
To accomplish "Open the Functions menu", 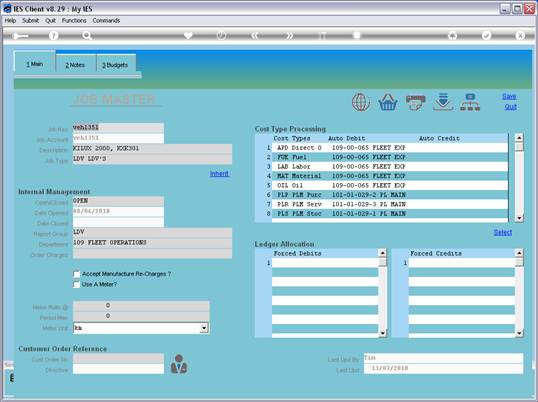I will [x=74, y=21].
